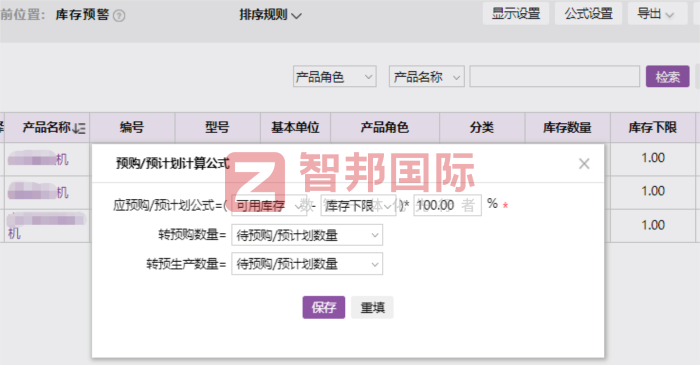Viewport: 700px width, 366px height.
Task: Open the 转预购数量 dropdown
Action: (307, 235)
